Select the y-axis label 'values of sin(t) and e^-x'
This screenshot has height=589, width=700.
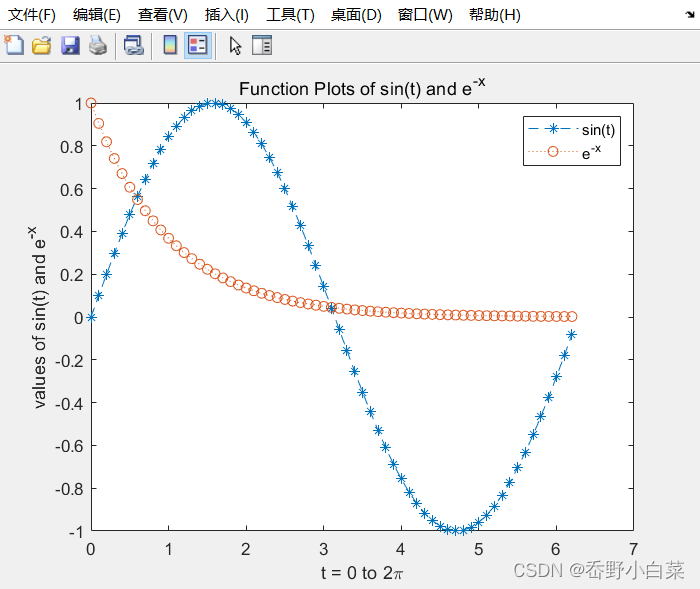point(38,317)
